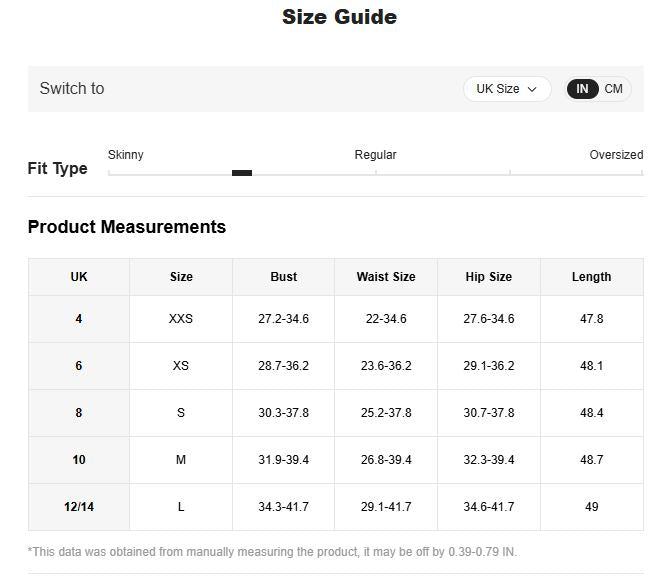Select the IN unit option

(x=582, y=89)
